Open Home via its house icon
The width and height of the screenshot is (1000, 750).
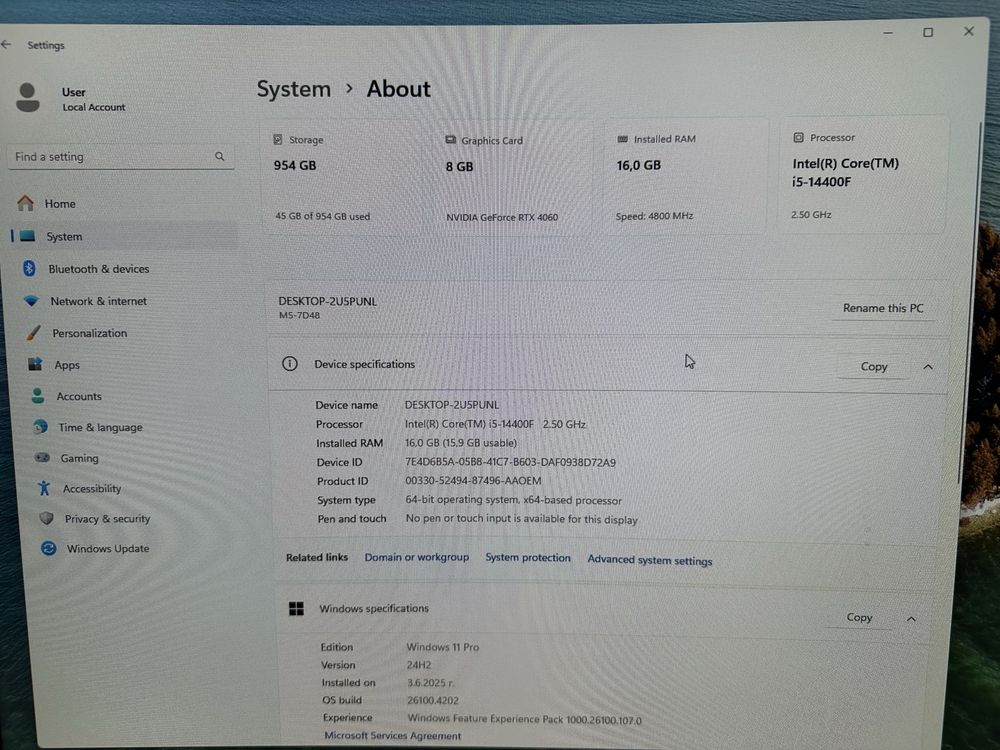tap(26, 203)
